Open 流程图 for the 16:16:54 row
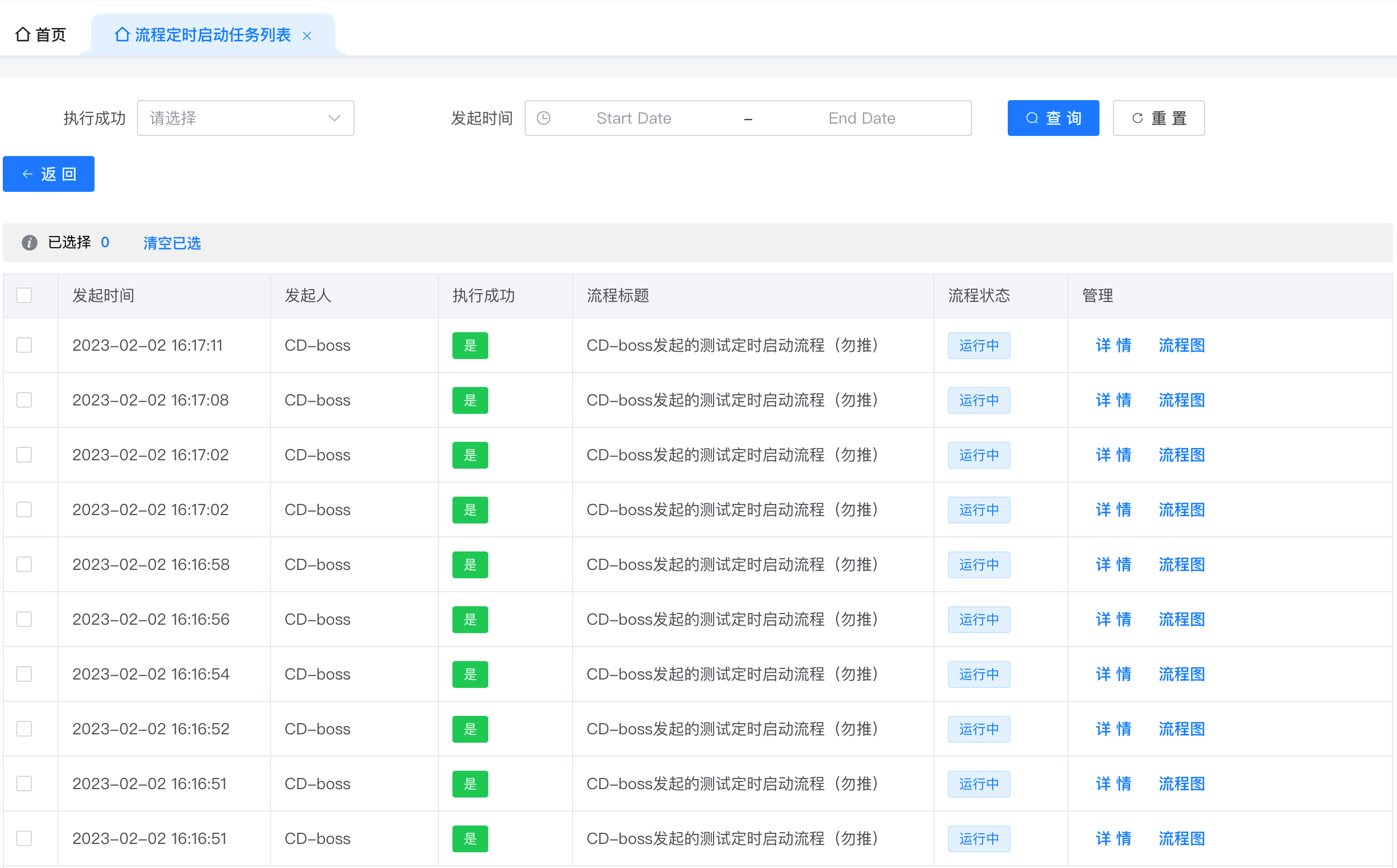Screen dimensions: 1397x868 [1182, 674]
